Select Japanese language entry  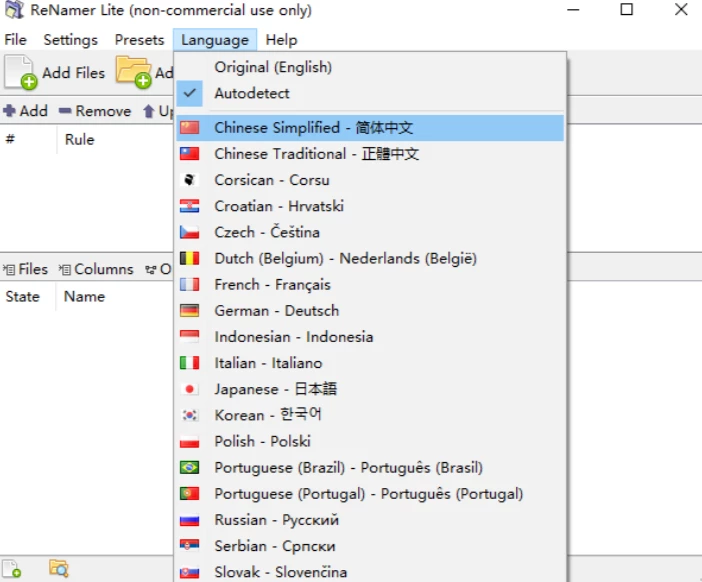(370, 389)
